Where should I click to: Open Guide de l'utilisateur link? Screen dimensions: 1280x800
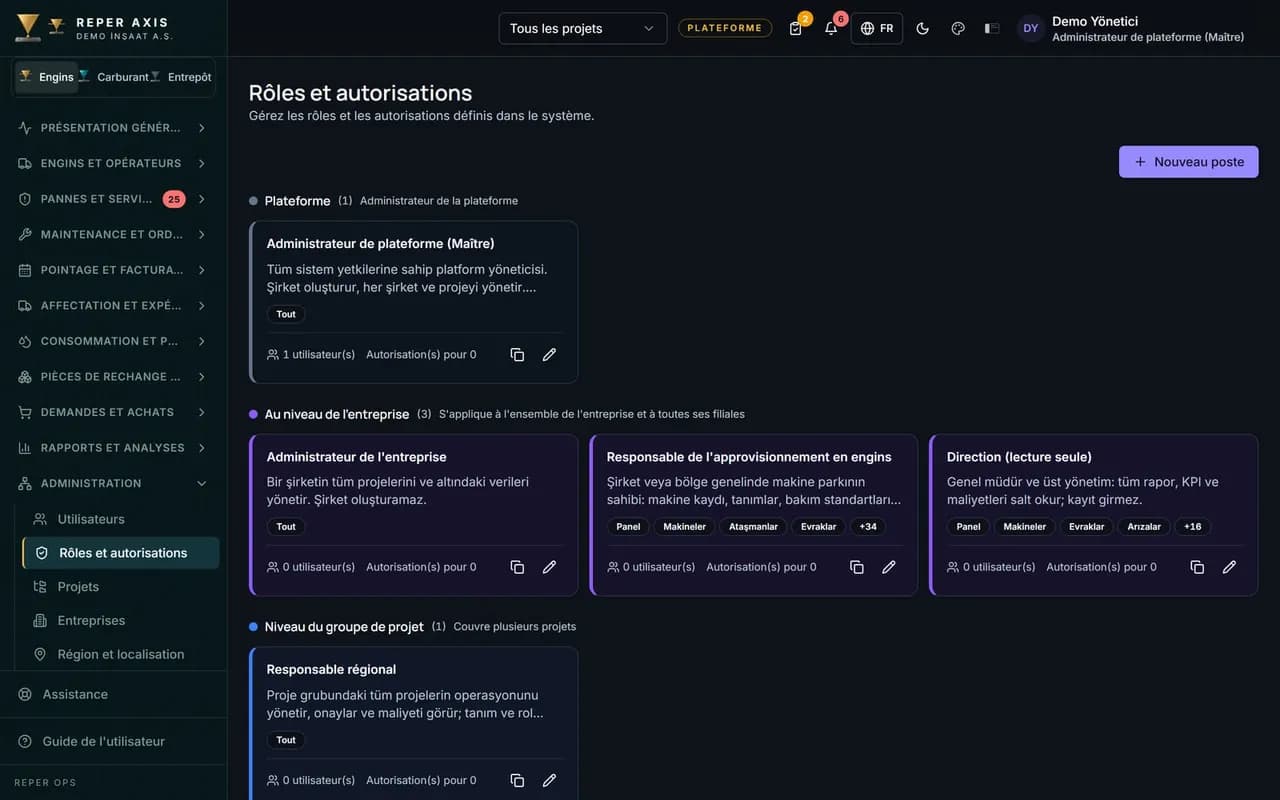point(113,741)
